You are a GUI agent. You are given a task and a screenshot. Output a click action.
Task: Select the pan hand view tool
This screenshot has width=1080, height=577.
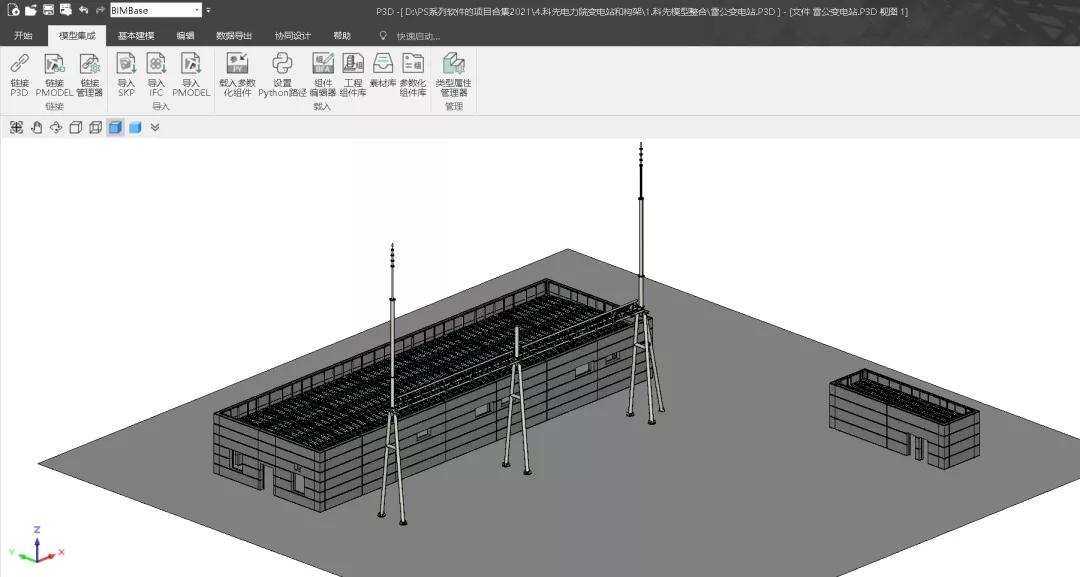[36, 127]
